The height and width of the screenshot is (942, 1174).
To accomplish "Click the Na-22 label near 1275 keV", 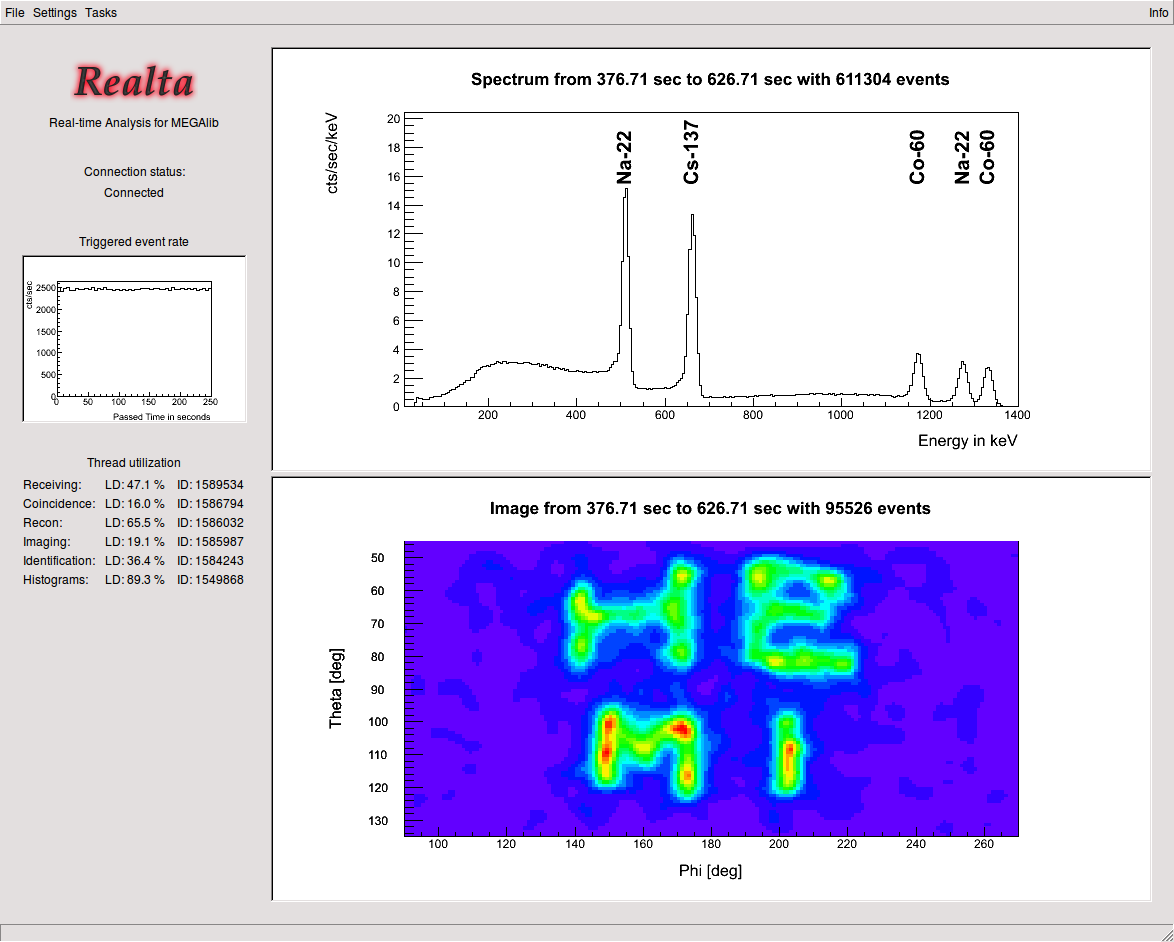I will (962, 158).
